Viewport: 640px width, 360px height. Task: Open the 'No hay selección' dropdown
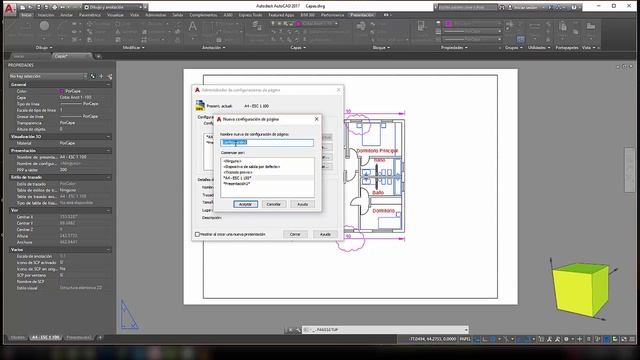(48, 76)
